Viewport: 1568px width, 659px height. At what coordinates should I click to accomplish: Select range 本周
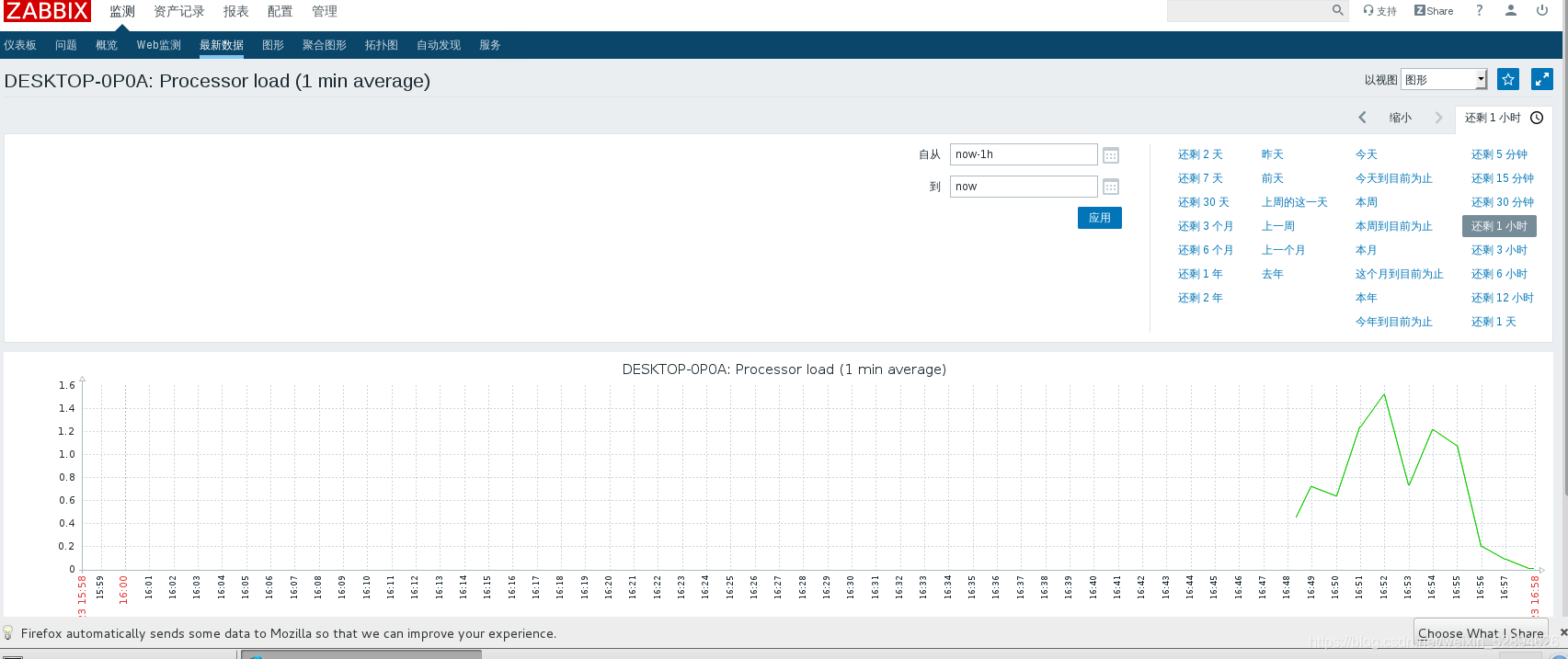click(1367, 202)
